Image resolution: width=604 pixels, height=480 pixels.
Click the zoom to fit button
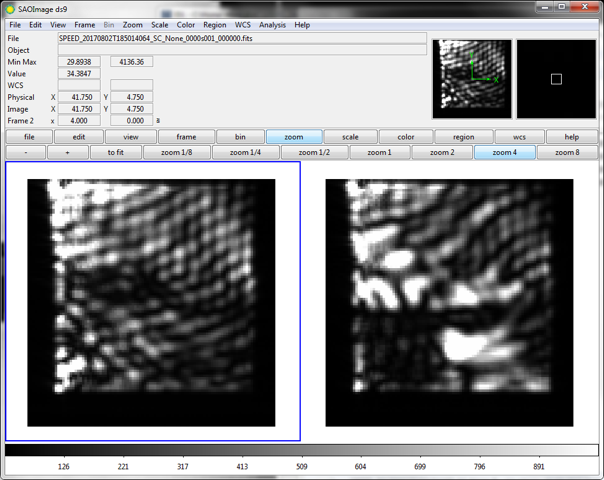[107, 153]
